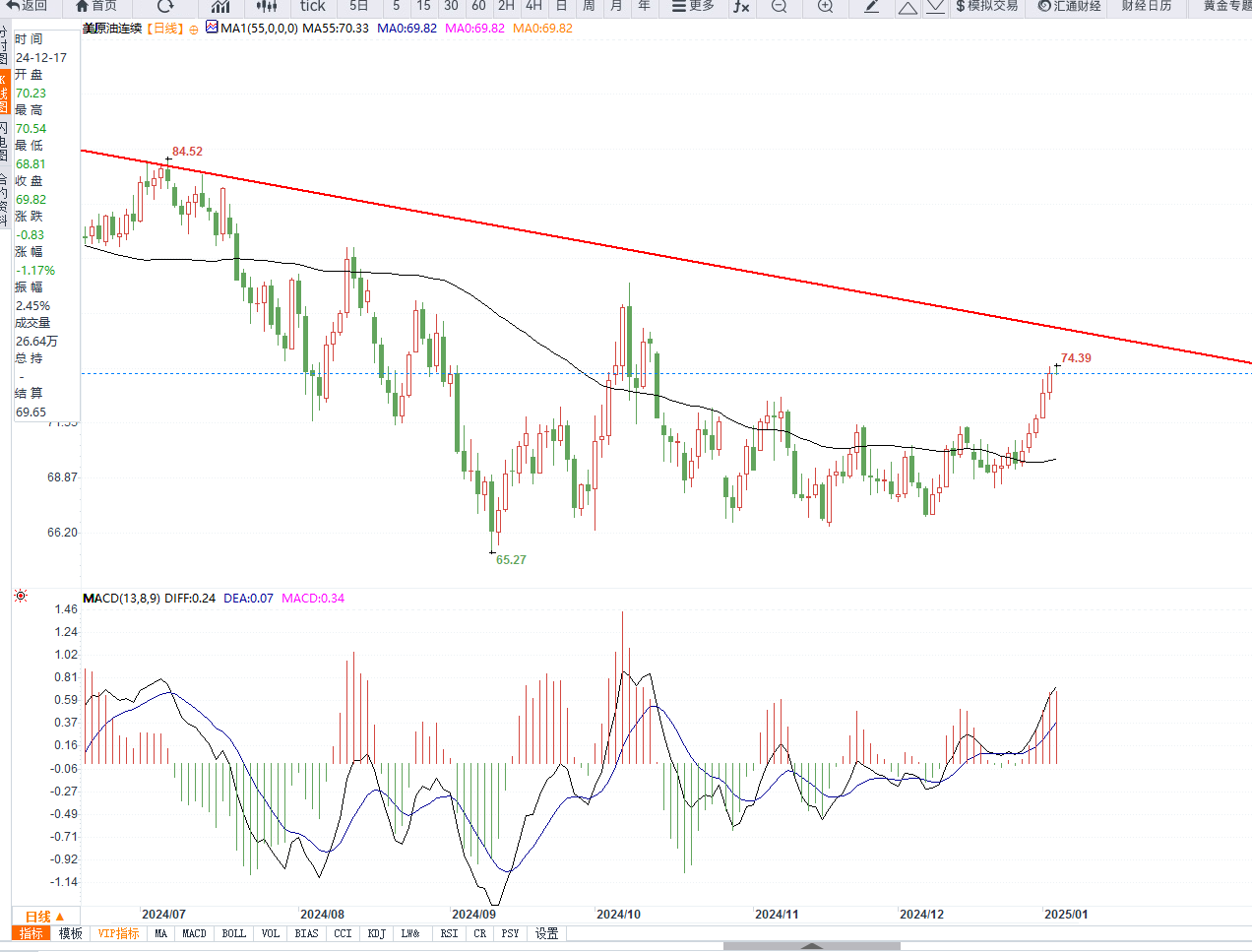Click the sun icon beside MACD panel
The image size is (1252, 952).
point(21,596)
